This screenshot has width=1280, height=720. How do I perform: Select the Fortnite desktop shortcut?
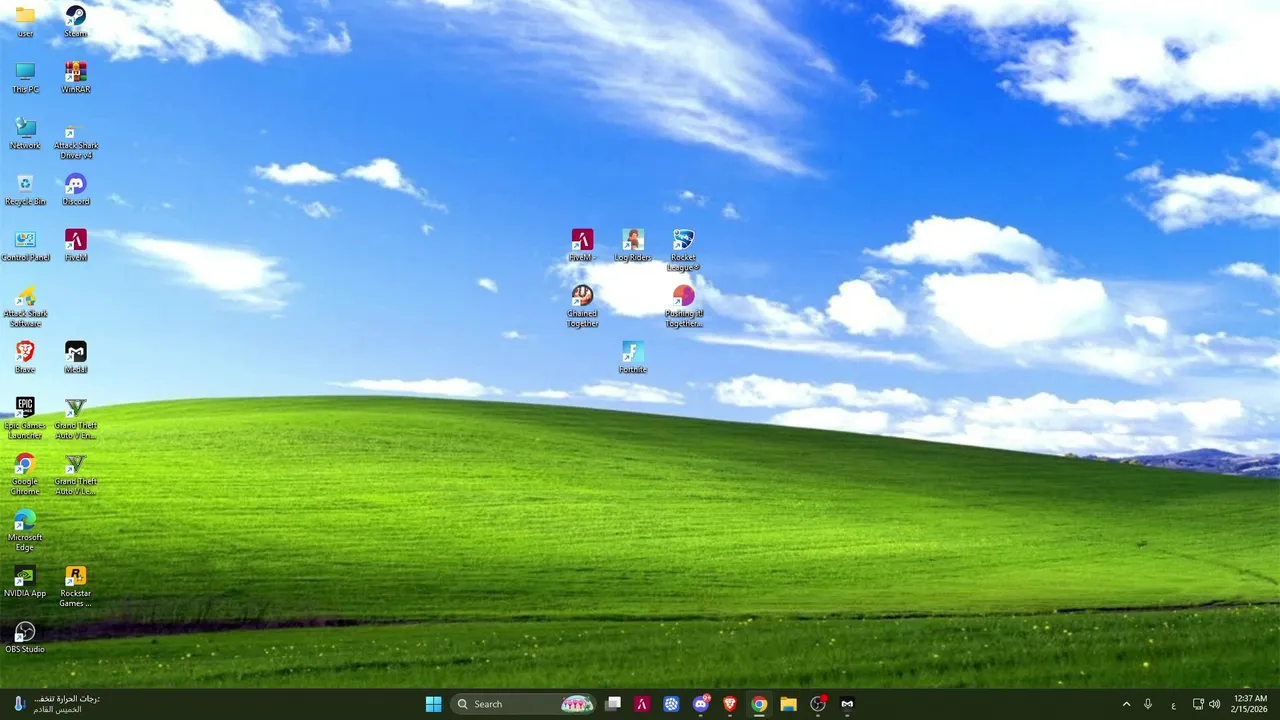(633, 357)
